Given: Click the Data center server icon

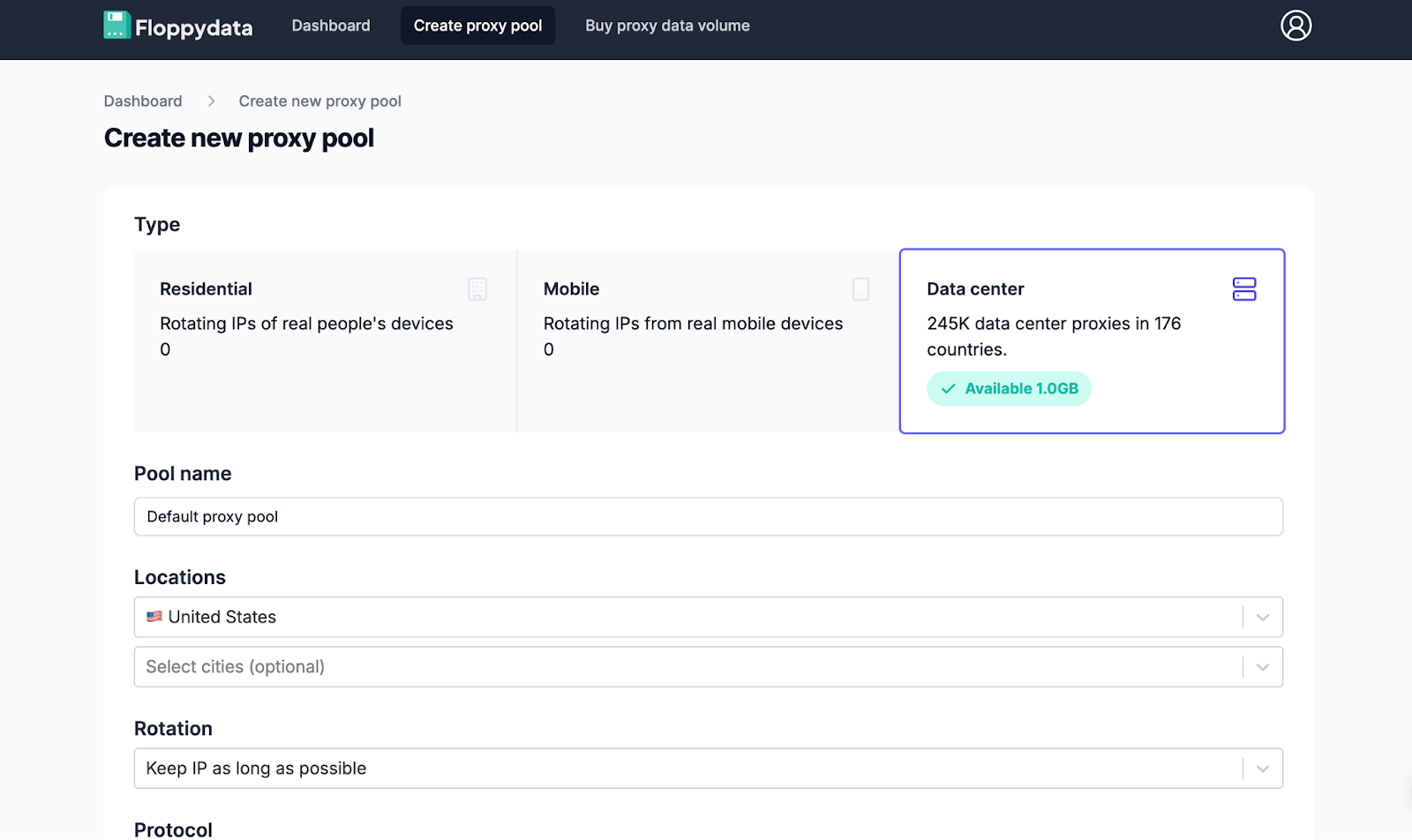Looking at the screenshot, I should (1244, 289).
